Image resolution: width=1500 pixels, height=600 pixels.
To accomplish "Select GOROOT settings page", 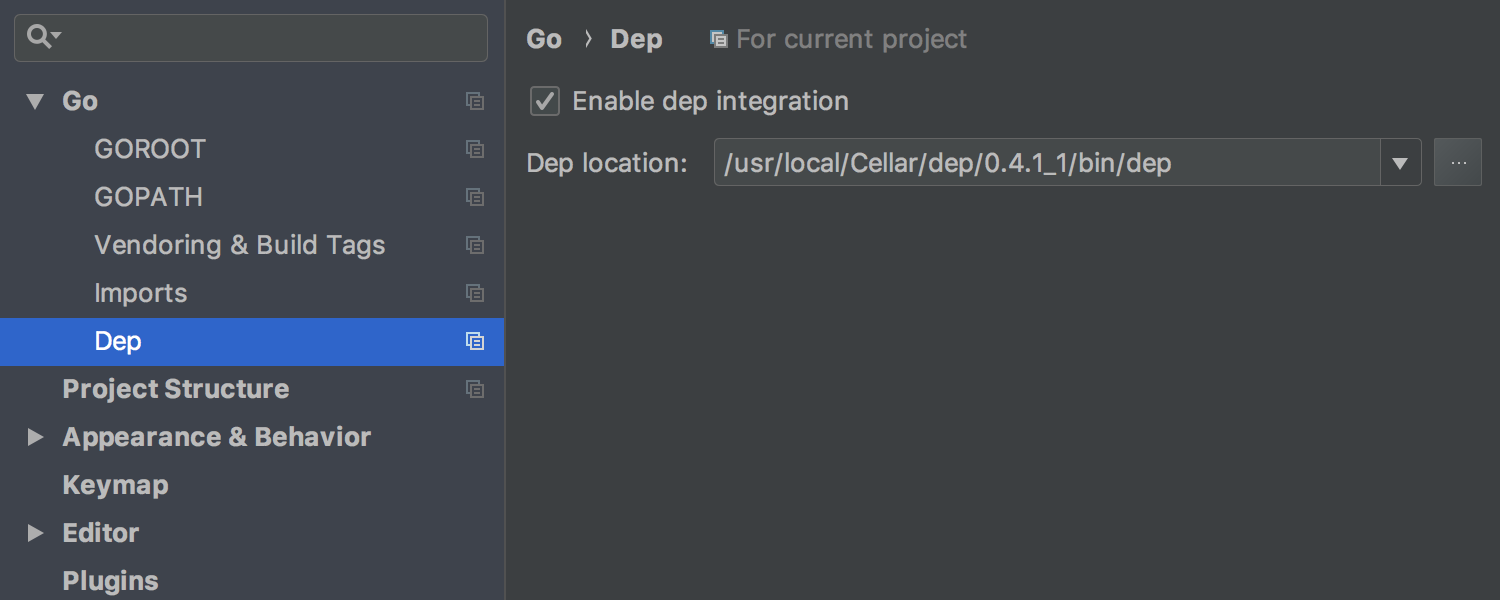I will pos(150,149).
